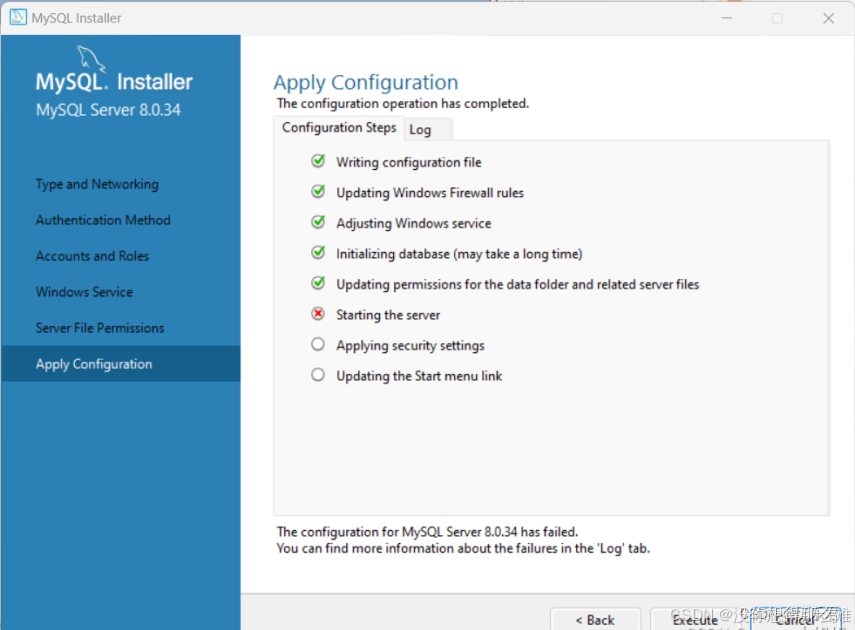The height and width of the screenshot is (630, 855).
Task: Click 'Starting the server' step text
Action: [388, 315]
